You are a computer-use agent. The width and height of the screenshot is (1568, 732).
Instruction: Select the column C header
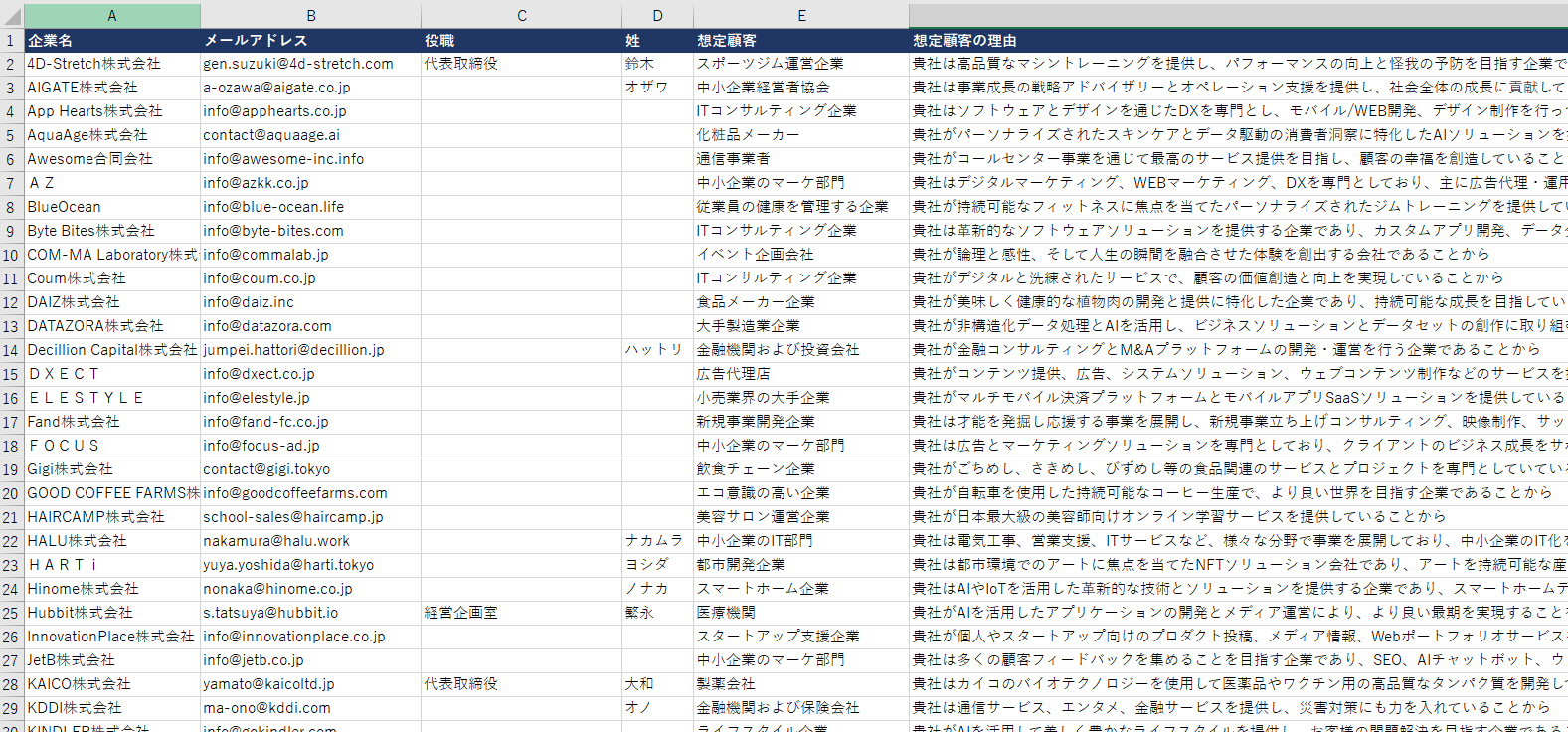(522, 16)
